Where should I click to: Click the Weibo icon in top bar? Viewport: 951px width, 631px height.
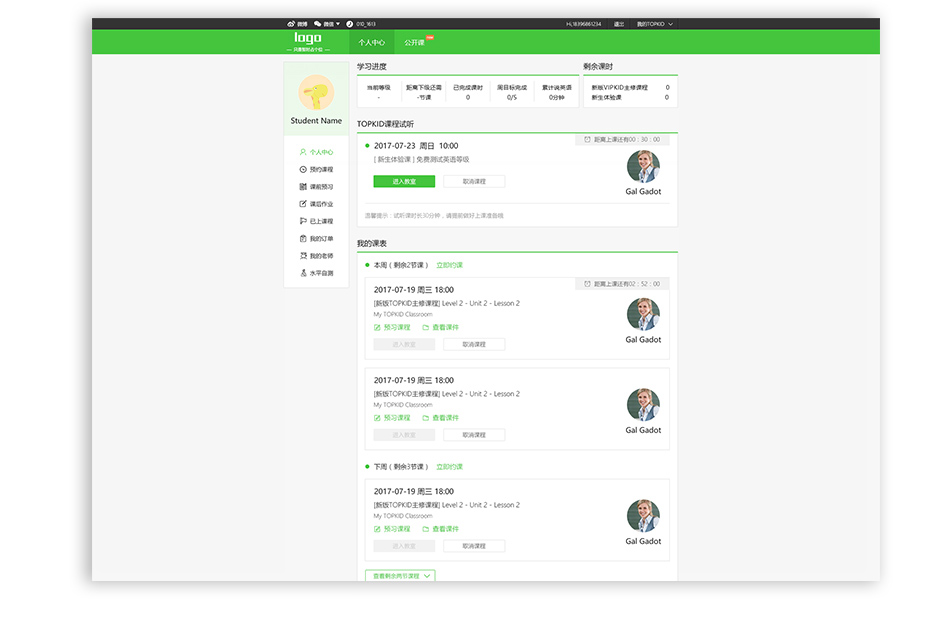pyautogui.click(x=291, y=24)
